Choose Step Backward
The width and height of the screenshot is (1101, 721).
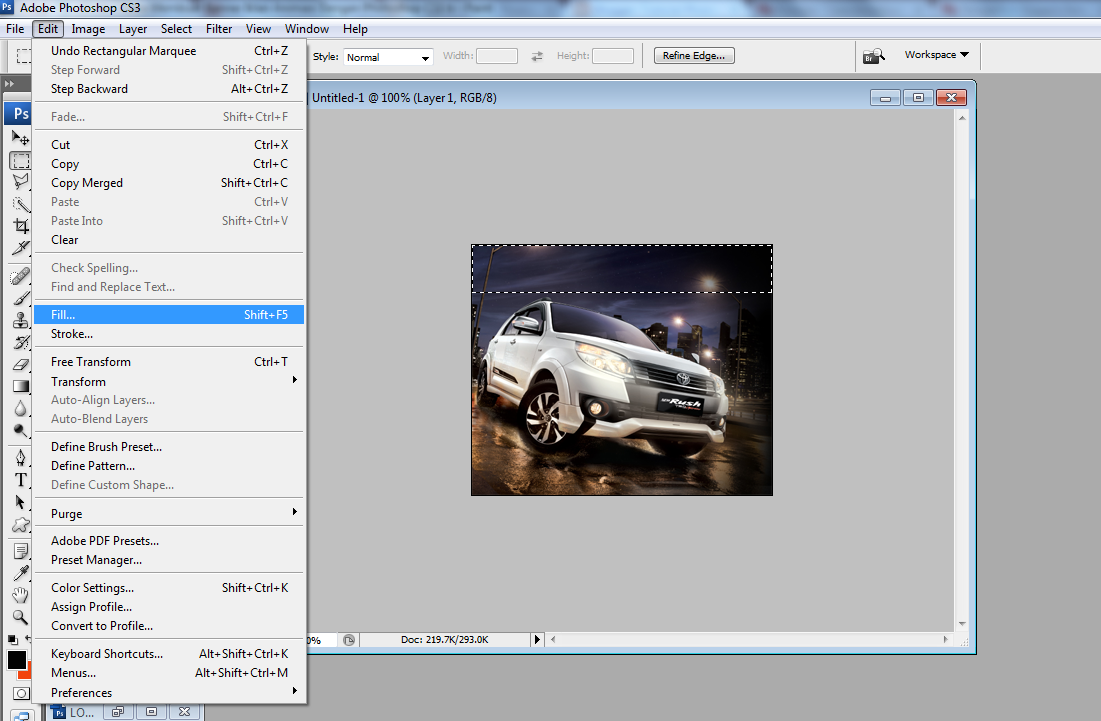click(169, 88)
